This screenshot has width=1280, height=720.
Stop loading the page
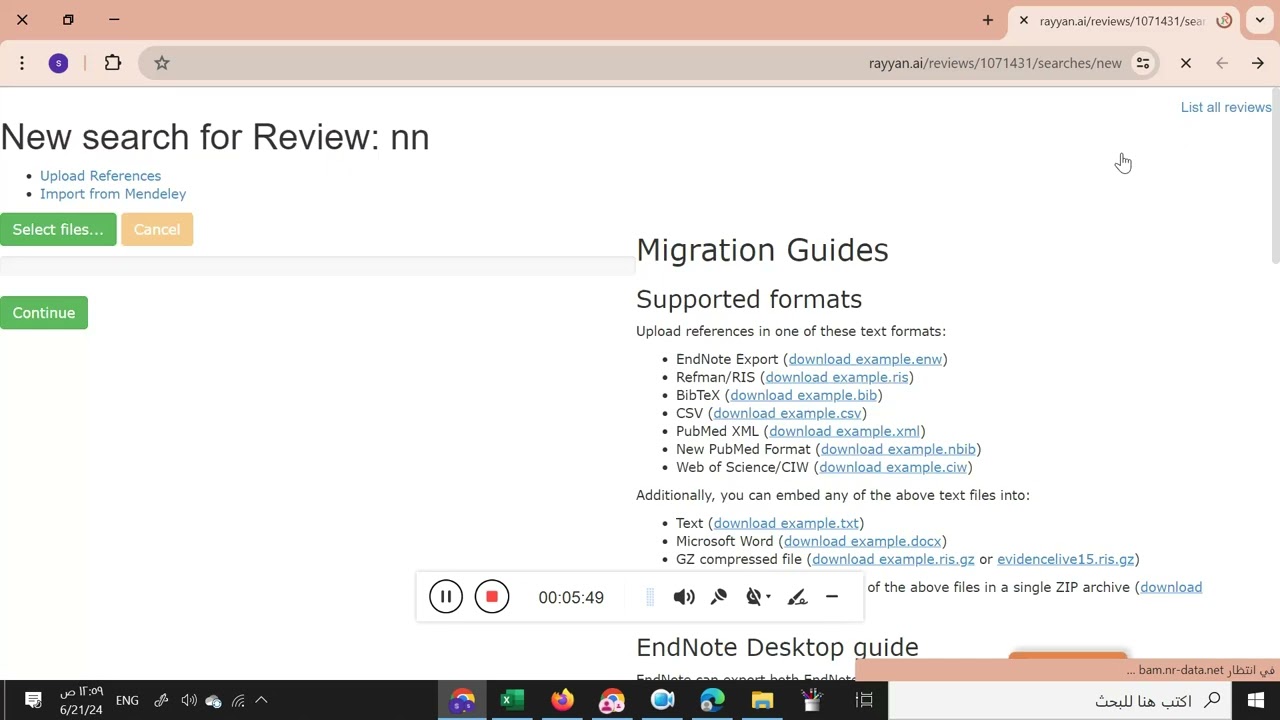(x=1186, y=63)
